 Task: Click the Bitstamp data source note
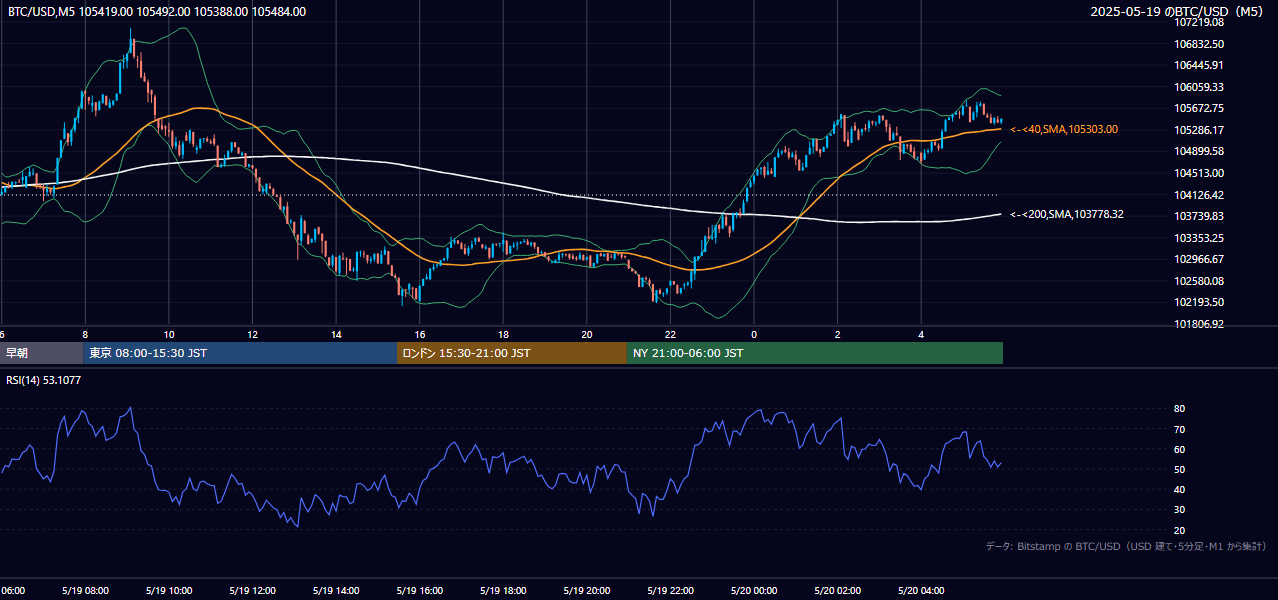(x=1126, y=546)
